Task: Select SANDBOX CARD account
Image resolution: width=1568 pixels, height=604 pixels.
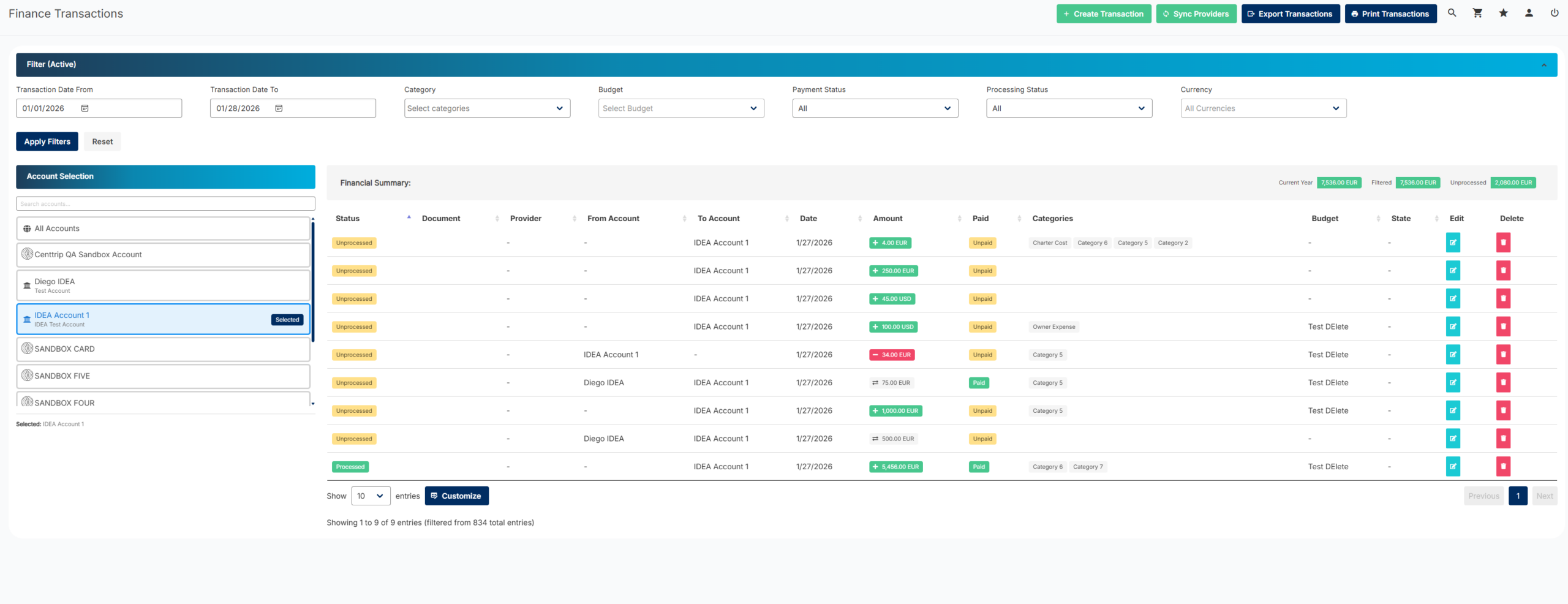Action: 163,349
